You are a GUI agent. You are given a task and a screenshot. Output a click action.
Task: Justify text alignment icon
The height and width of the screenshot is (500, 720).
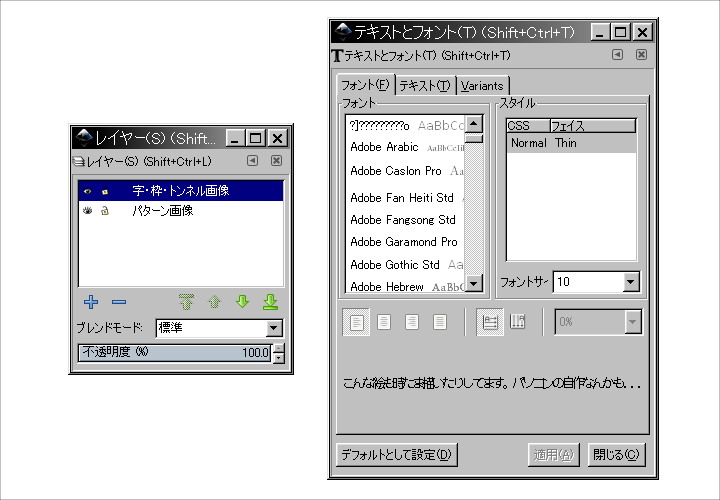440,322
